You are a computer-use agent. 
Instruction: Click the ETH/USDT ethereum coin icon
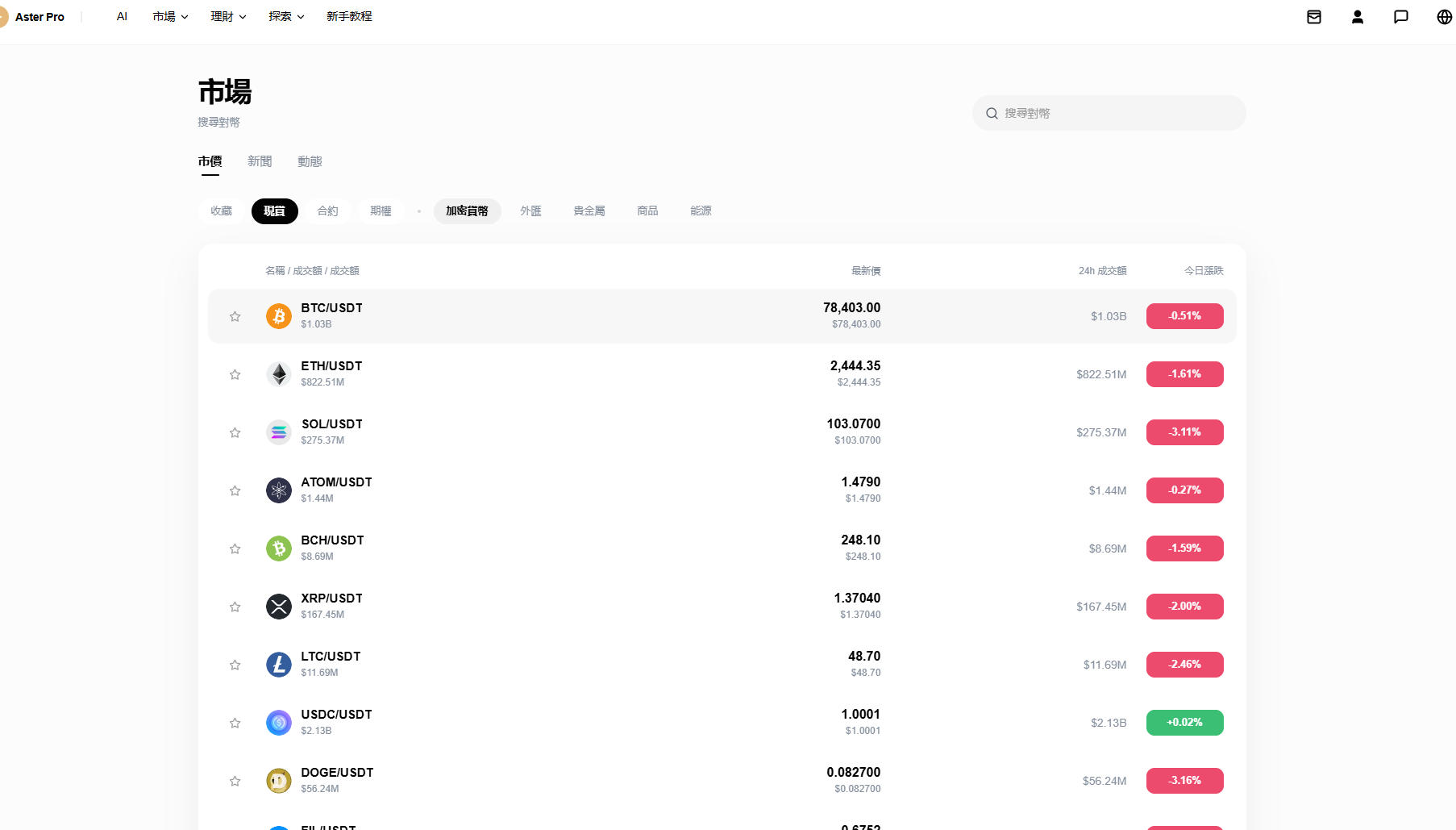[279, 374]
